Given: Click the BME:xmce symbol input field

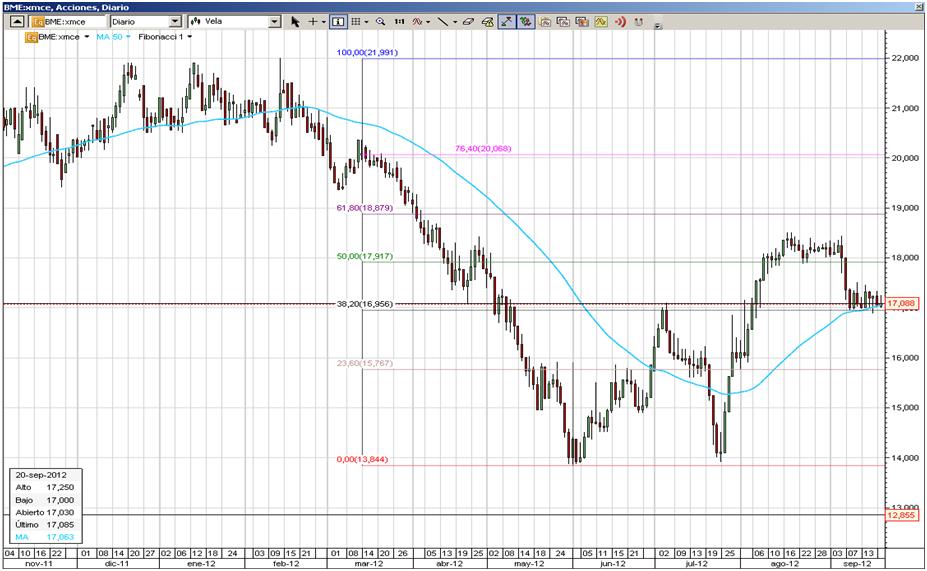Looking at the screenshot, I should pos(68,22).
